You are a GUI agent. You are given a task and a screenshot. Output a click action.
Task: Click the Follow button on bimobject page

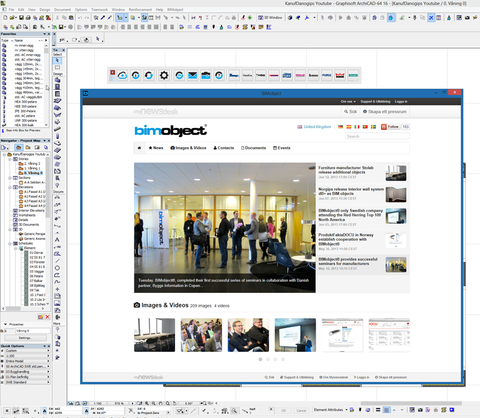(x=390, y=127)
